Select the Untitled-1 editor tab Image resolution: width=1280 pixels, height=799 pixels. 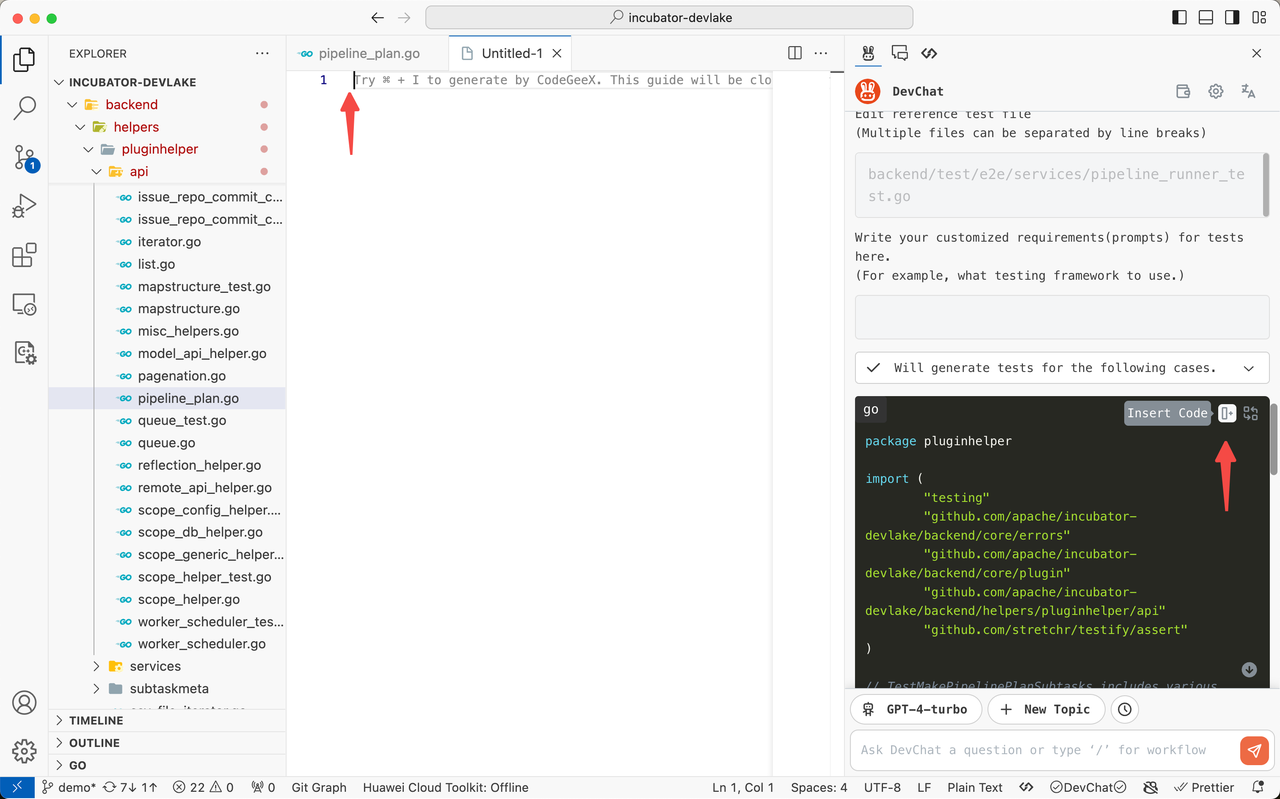(x=511, y=53)
